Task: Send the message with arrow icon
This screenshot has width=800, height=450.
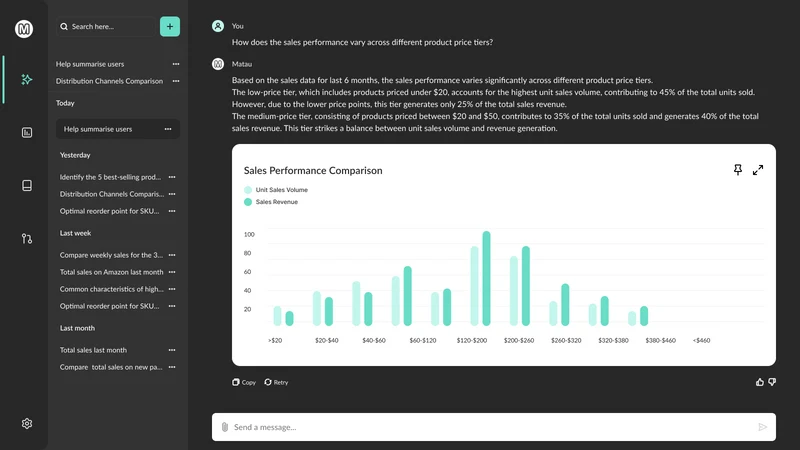Action: 763,427
